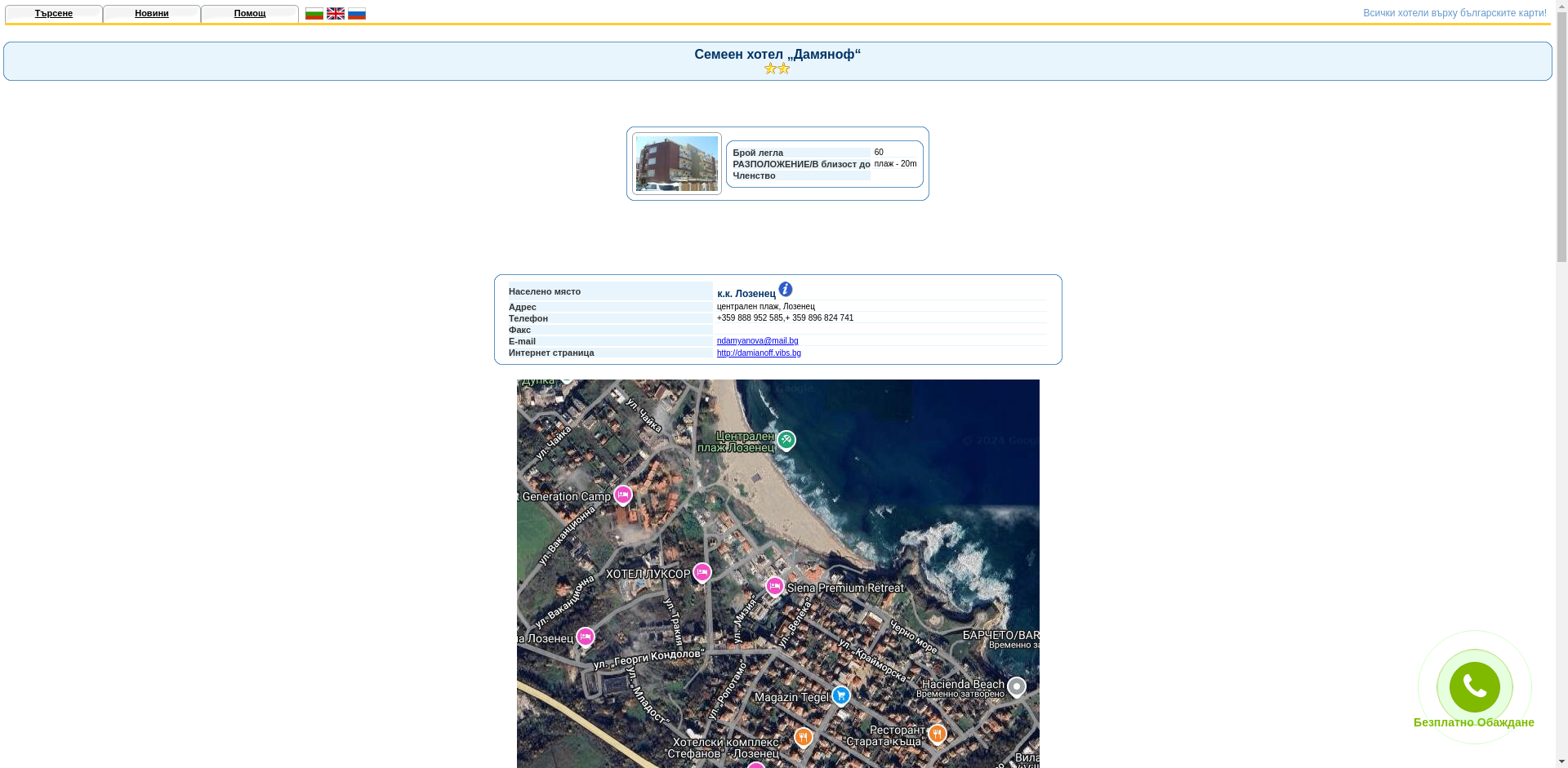Select the Hacienda Beach map marker
Screen dimensions: 1568x768
tap(1016, 687)
